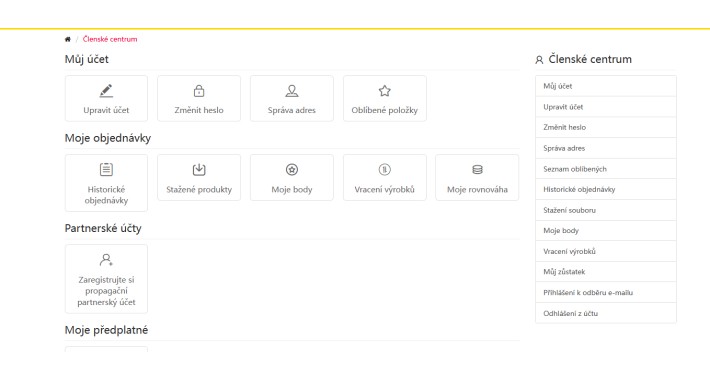Open the Stažené produkty card label
Viewport: 710px width, 380px height.
coord(199,189)
